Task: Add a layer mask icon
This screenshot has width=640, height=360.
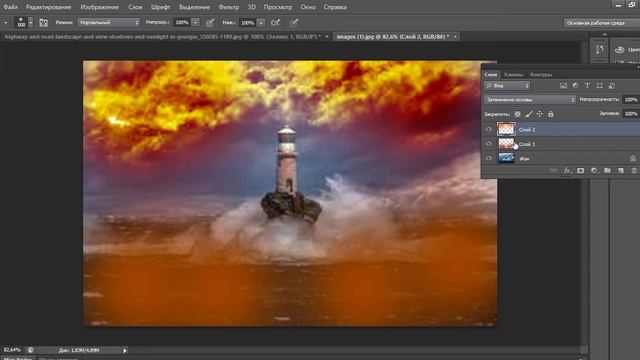Action: [580, 171]
